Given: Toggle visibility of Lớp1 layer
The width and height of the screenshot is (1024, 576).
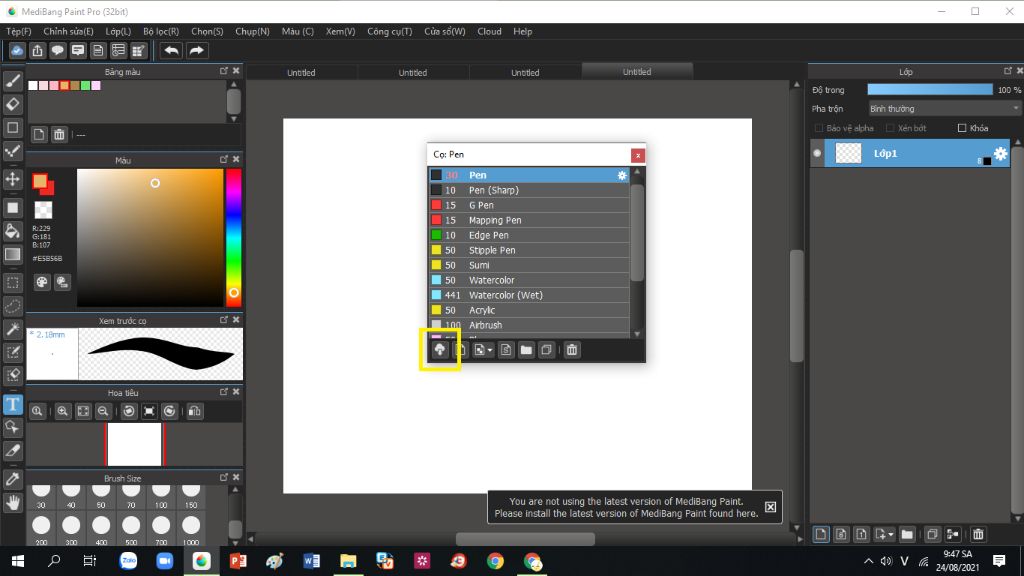Looking at the screenshot, I should [x=817, y=153].
